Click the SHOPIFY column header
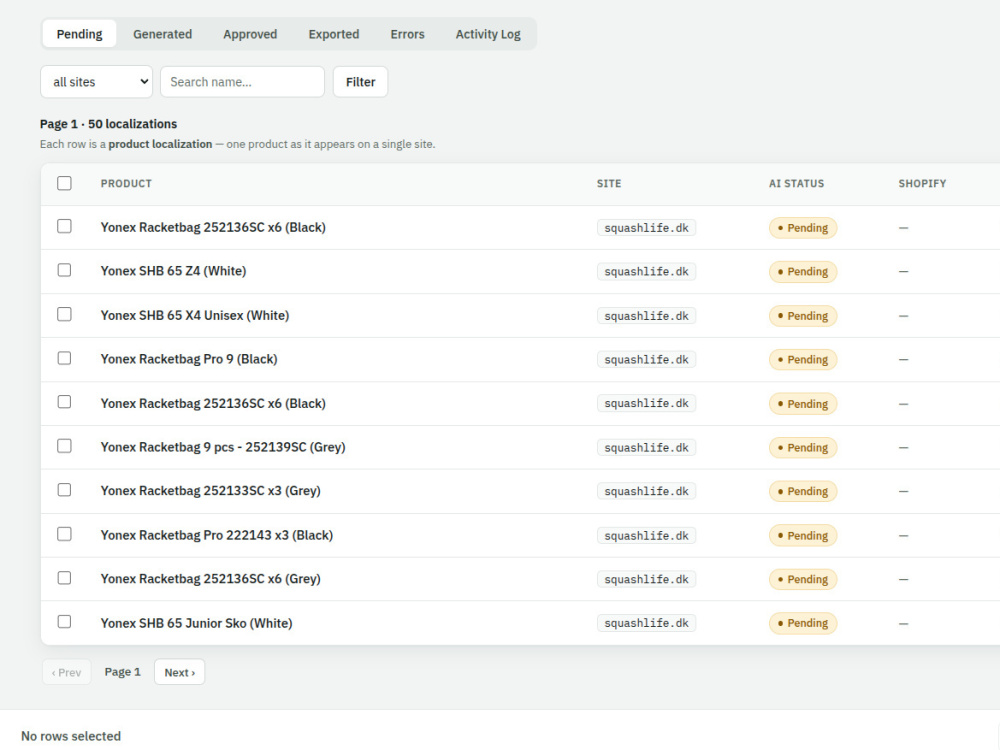 click(x=922, y=184)
